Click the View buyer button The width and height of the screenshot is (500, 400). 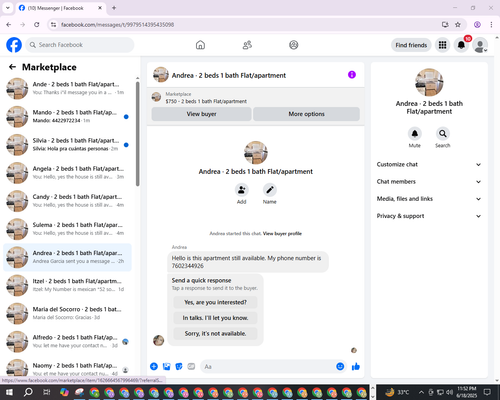pyautogui.click(x=201, y=114)
